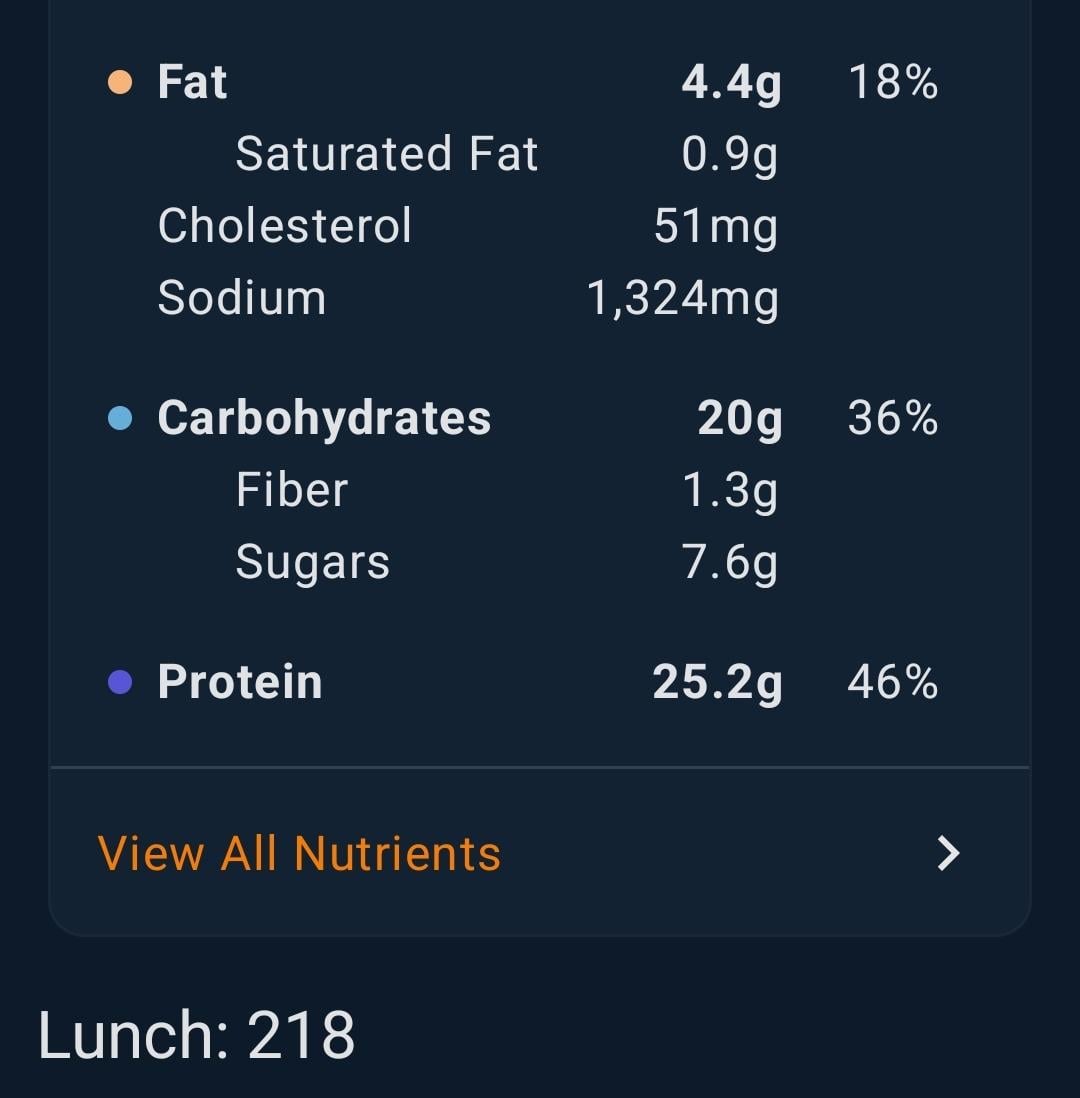Image resolution: width=1080 pixels, height=1098 pixels.
Task: Select the Saturated Fat row
Action: click(x=507, y=154)
